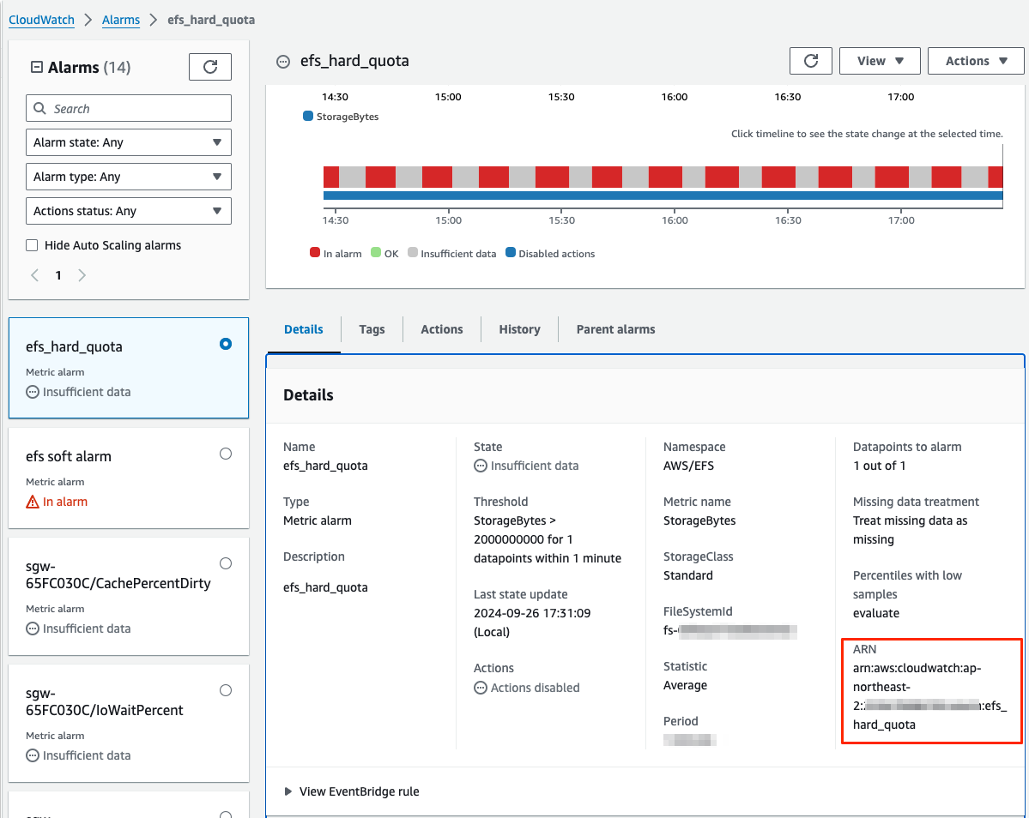Click the search magnifier in the Alarms panel
Viewport: 1029px width, 818px height.
(x=39, y=107)
